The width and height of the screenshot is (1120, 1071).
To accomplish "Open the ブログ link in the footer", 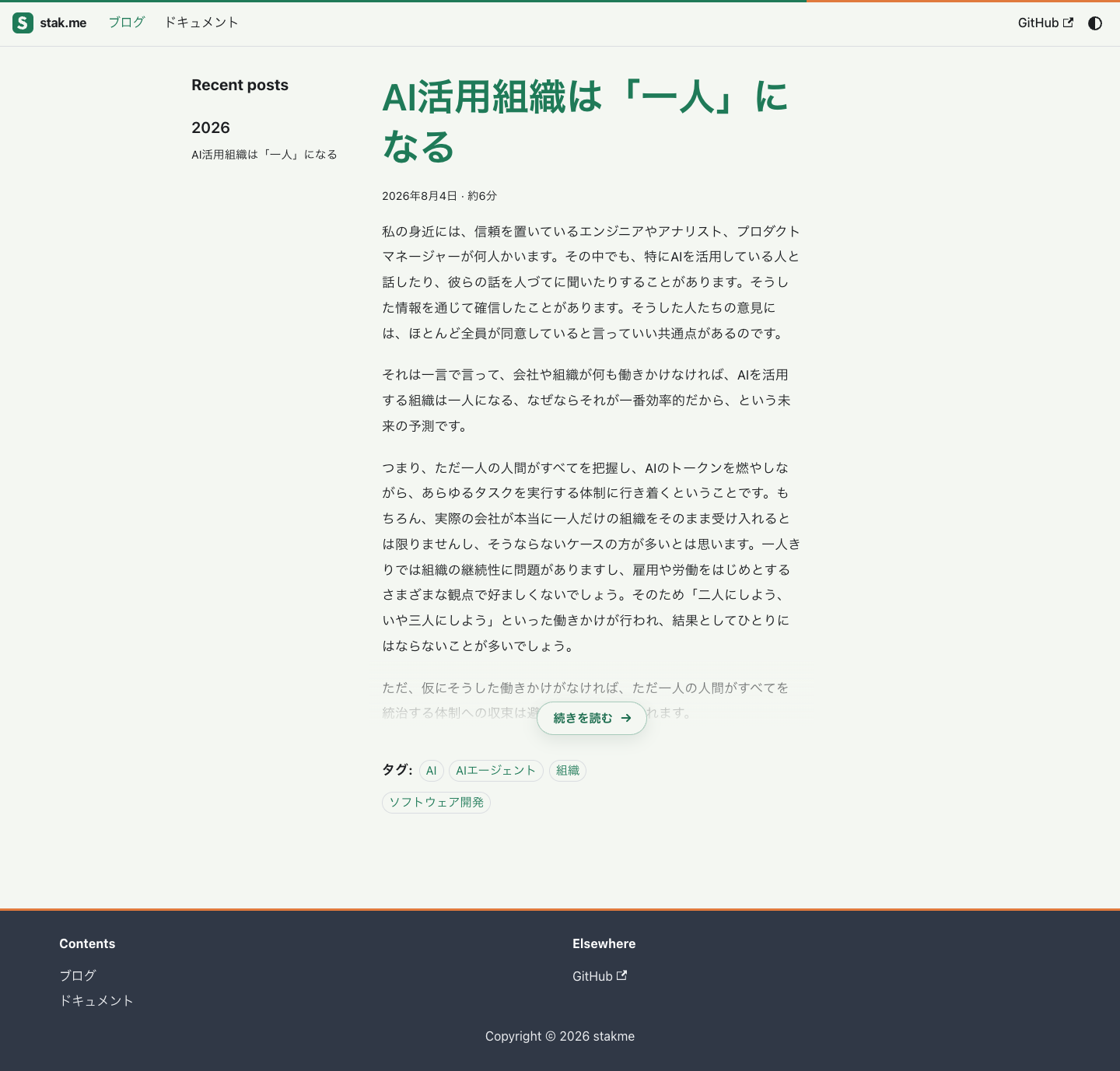I will coord(78,975).
